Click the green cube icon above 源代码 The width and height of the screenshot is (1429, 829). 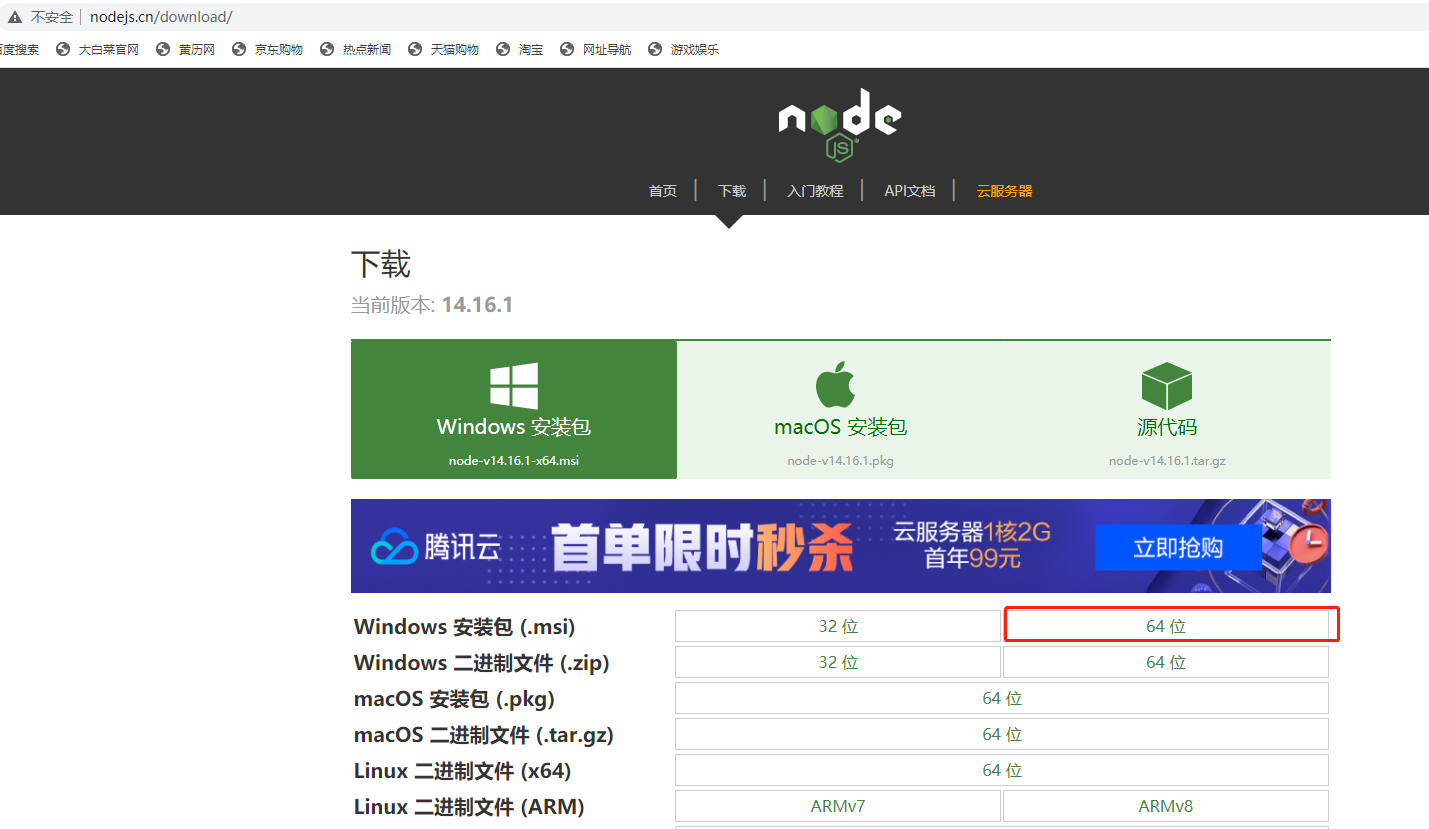1167,385
